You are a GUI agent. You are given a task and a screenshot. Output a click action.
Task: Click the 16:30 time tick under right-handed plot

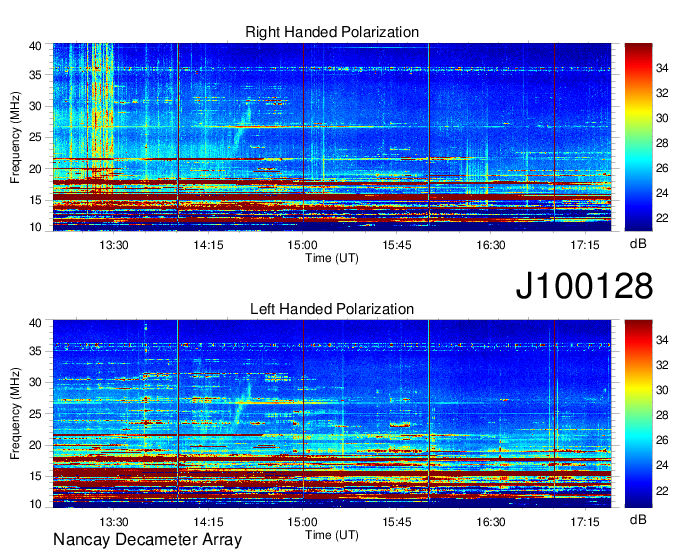tap(491, 245)
